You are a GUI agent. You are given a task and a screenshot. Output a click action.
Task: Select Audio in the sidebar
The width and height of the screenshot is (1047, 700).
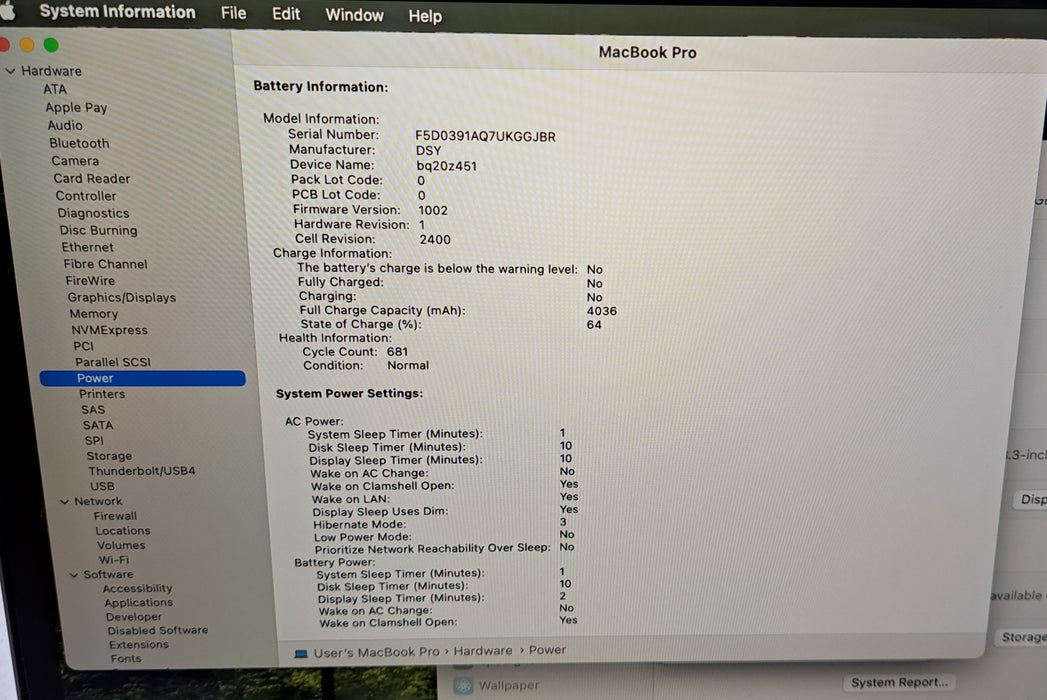65,125
